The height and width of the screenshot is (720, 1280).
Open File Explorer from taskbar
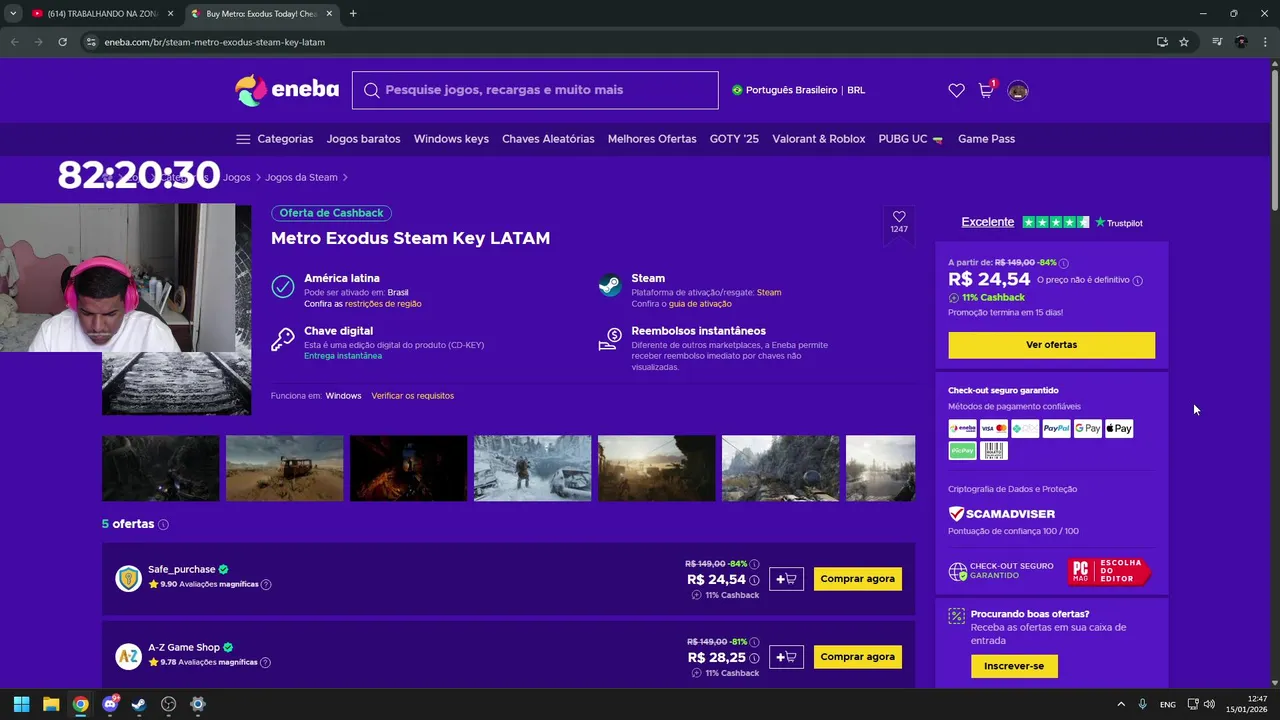(51, 704)
